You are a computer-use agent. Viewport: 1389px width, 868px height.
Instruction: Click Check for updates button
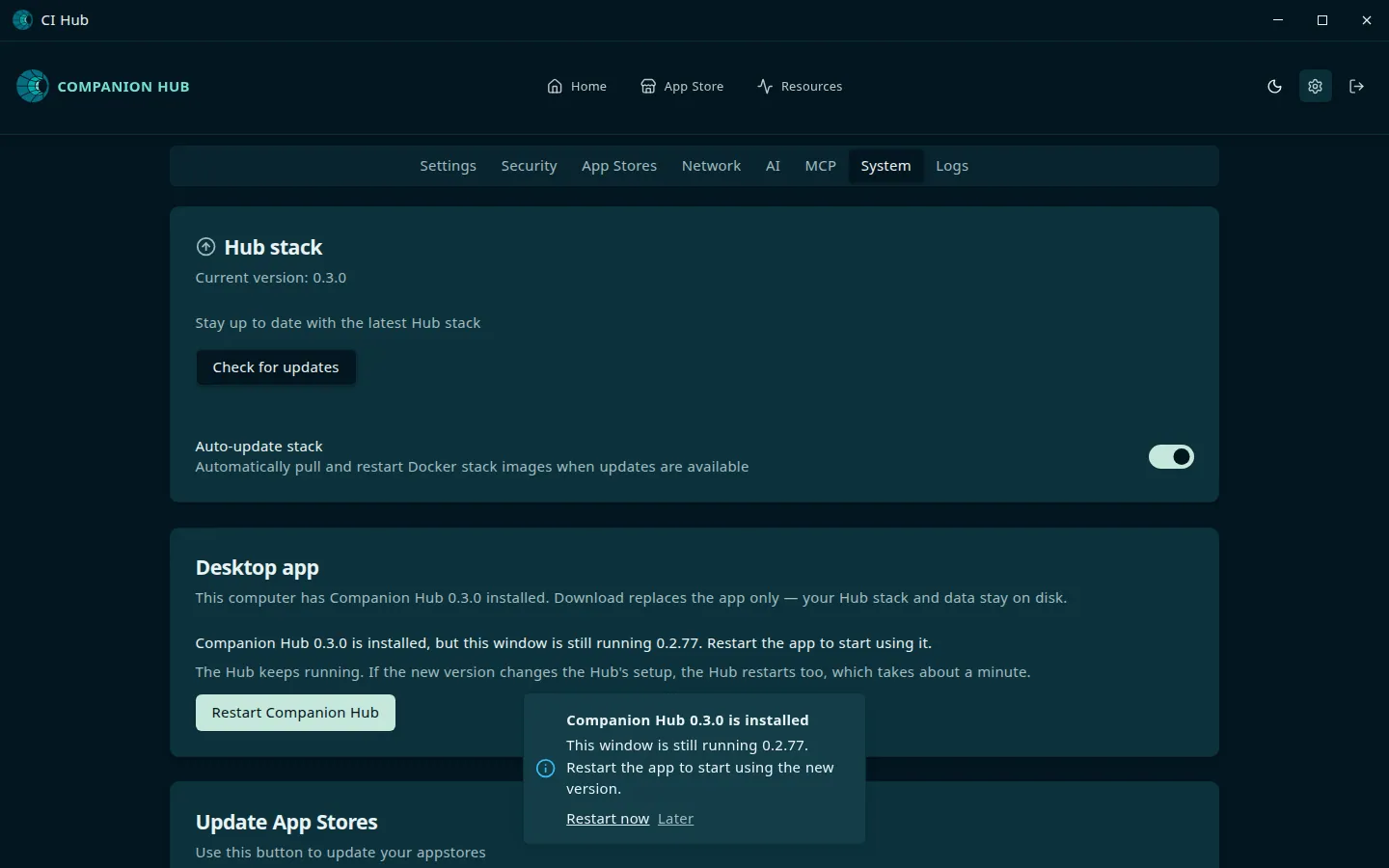point(276,367)
